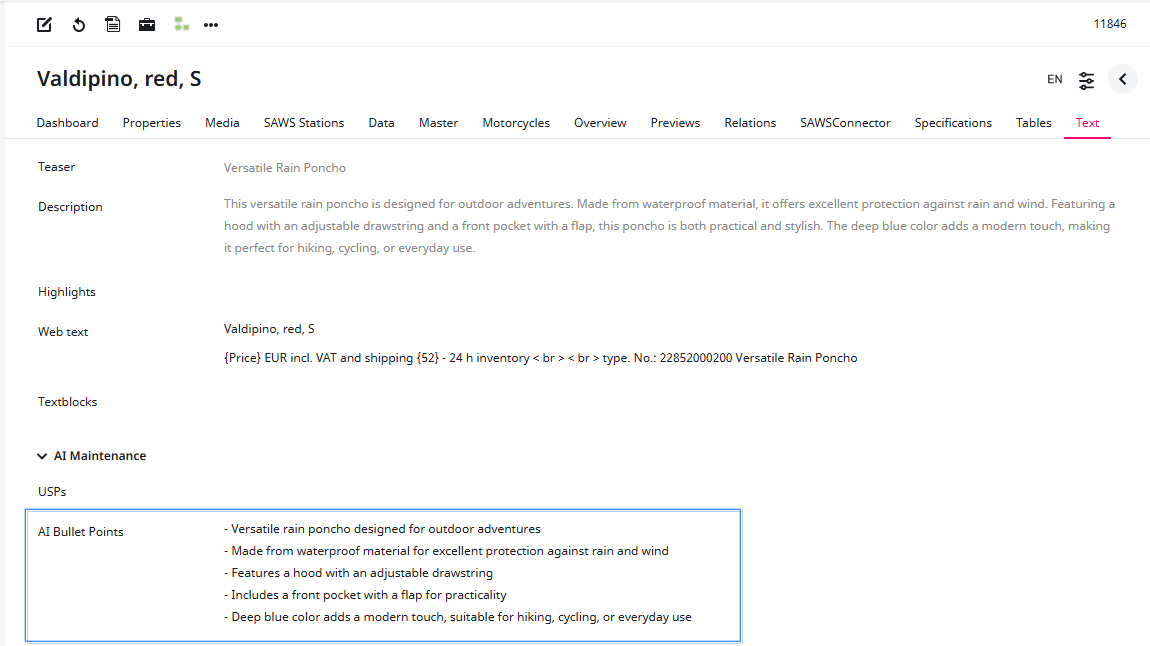Switch language via EN selector

point(1055,79)
